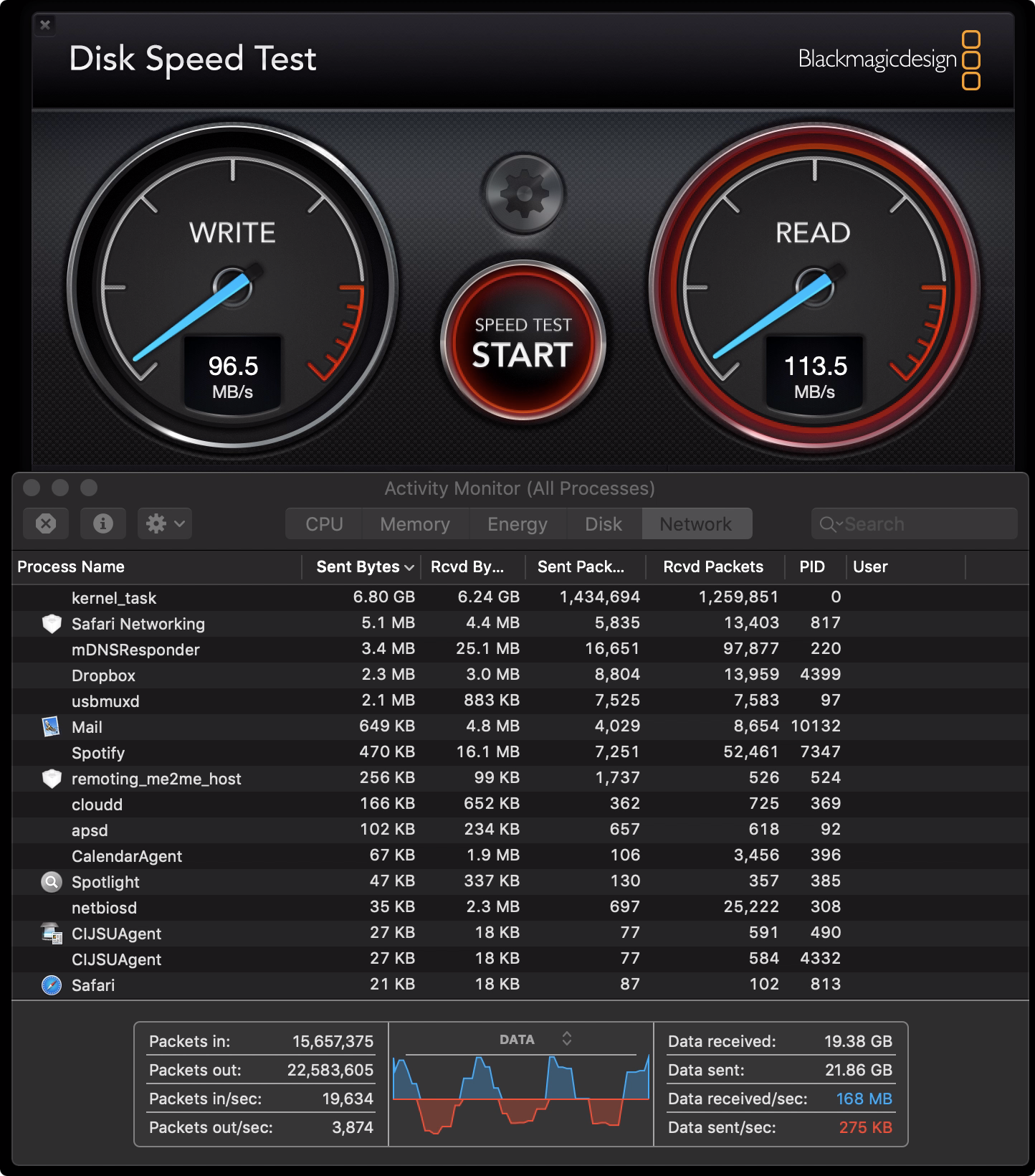Click Packets out value 22,583,605

(x=330, y=1070)
